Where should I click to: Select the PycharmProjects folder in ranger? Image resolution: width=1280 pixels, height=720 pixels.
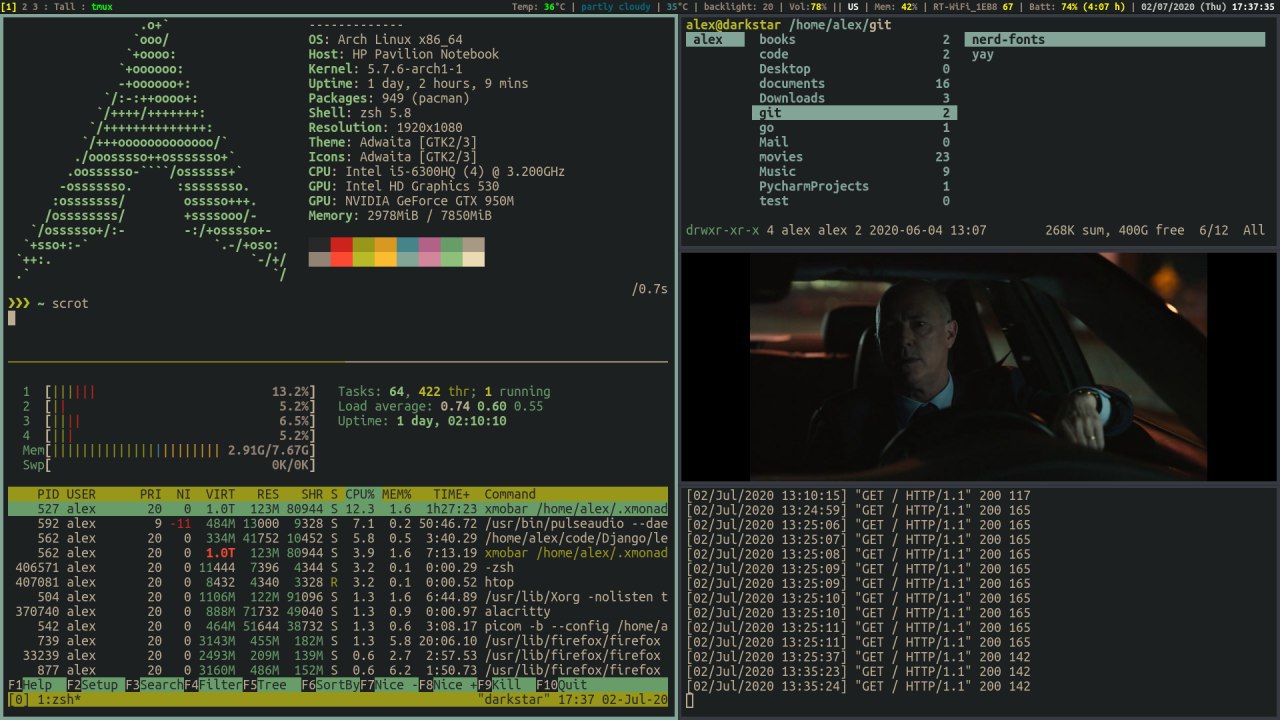pyautogui.click(x=854, y=186)
